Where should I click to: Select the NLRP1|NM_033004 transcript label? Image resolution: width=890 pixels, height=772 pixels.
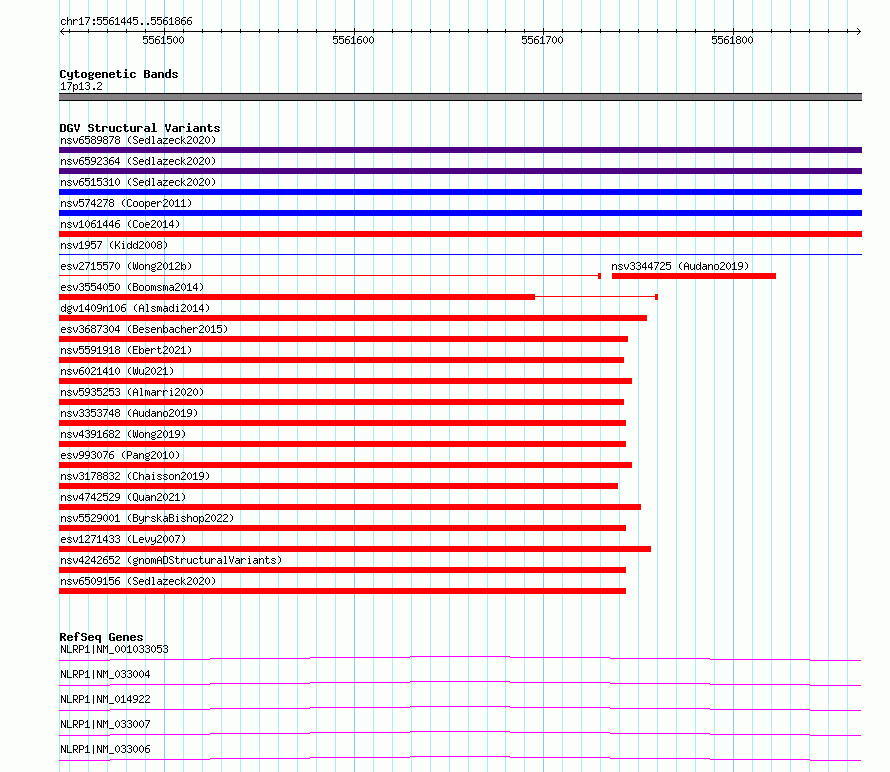105,674
